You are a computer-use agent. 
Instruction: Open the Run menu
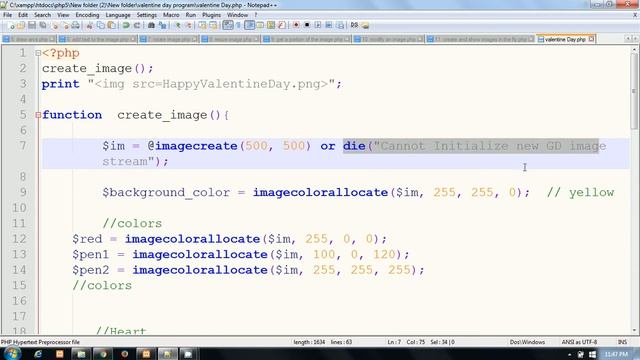point(191,15)
